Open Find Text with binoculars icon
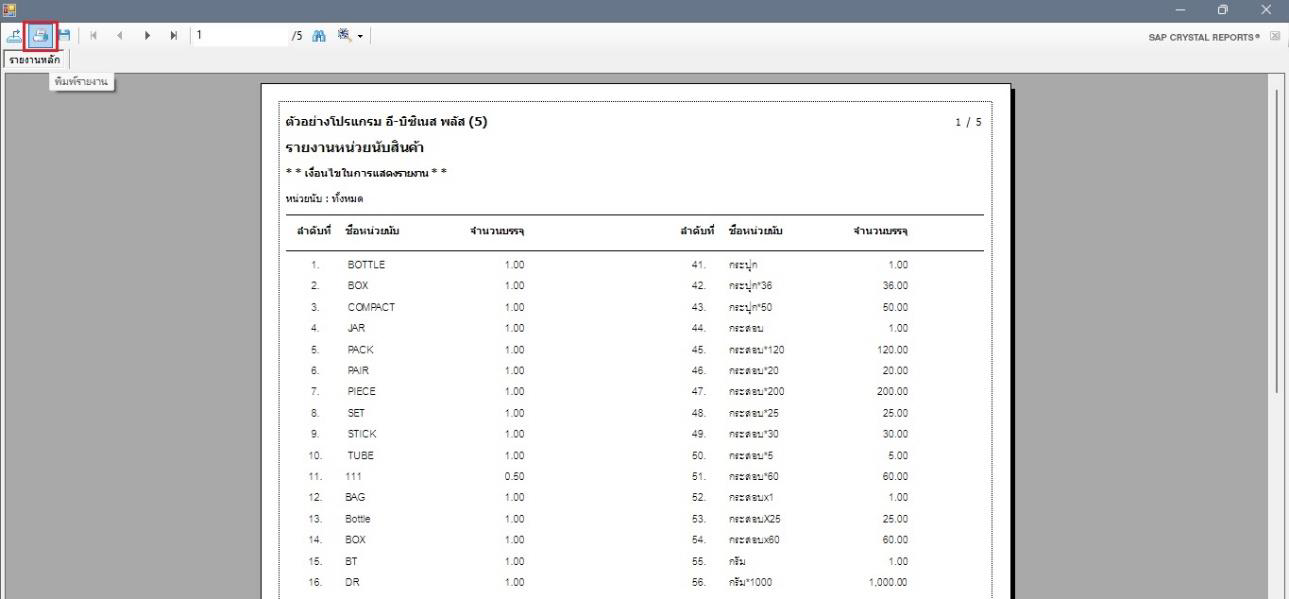This screenshot has height=599, width=1289. pyautogui.click(x=322, y=36)
